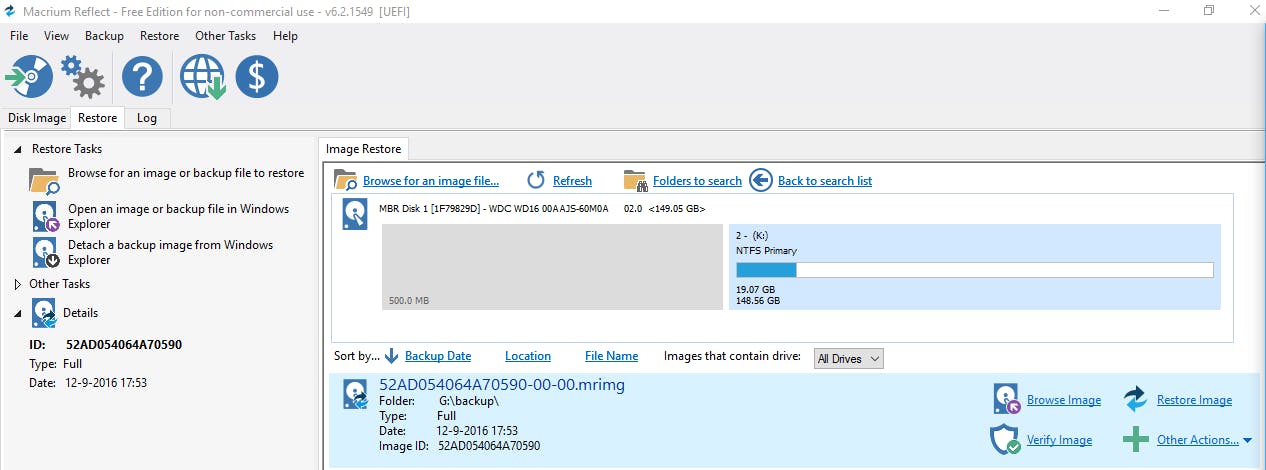Open the Other Actions dropdown arrow
Viewport: 1266px width, 470px height.
point(1247,440)
